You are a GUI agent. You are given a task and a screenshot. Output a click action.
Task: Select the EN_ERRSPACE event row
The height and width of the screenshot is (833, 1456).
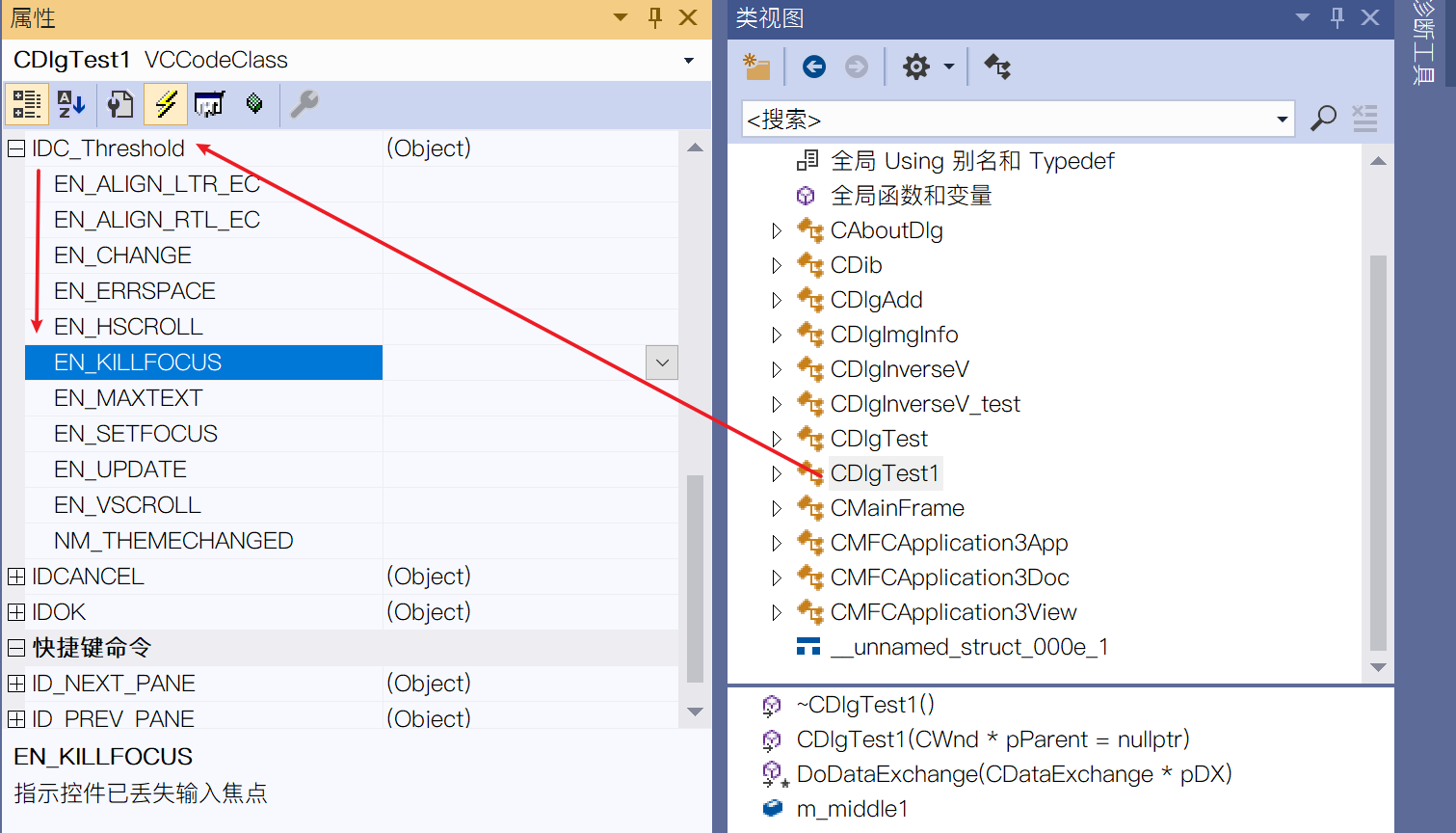pos(352,291)
